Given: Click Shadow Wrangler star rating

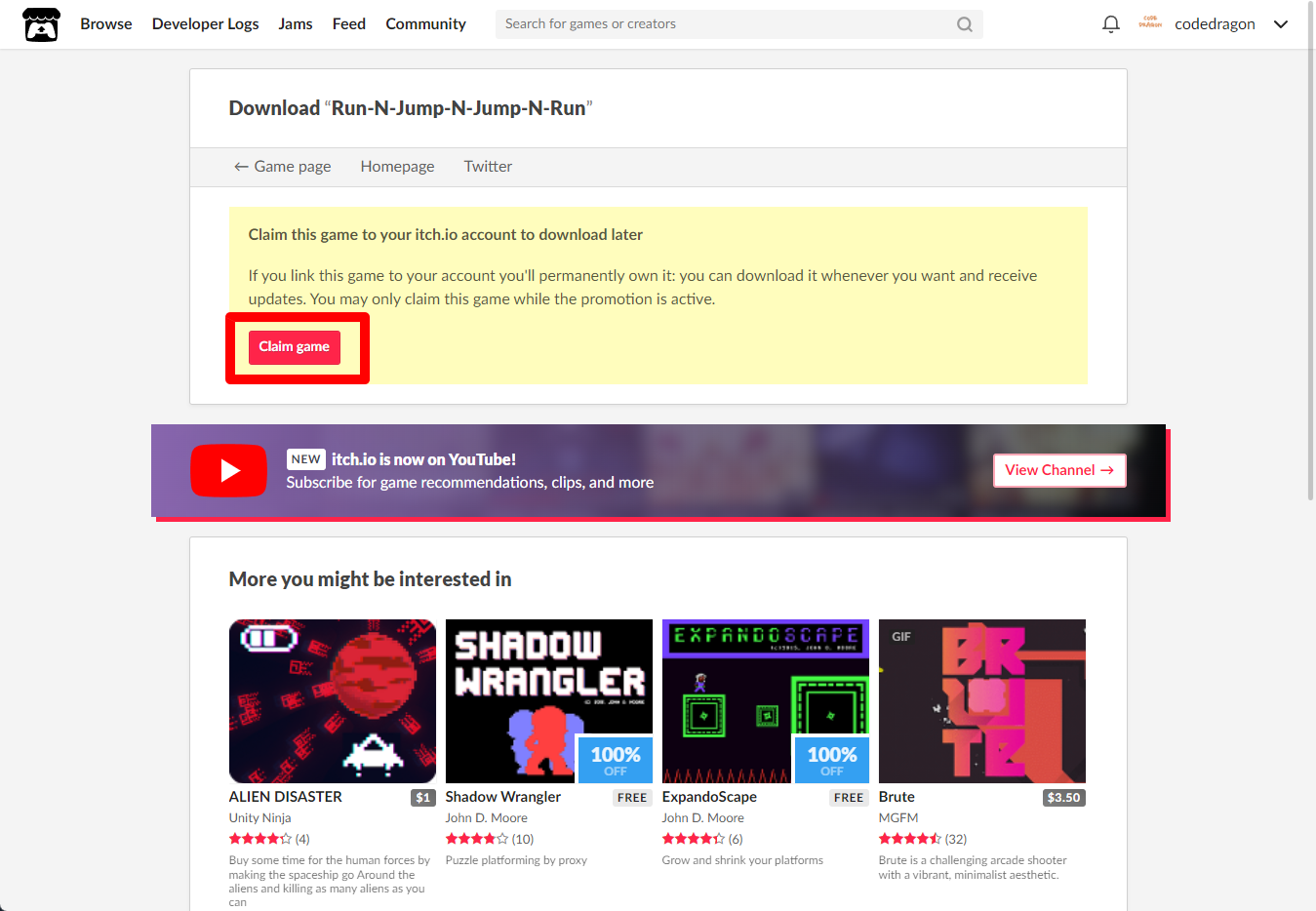Looking at the screenshot, I should coord(477,839).
